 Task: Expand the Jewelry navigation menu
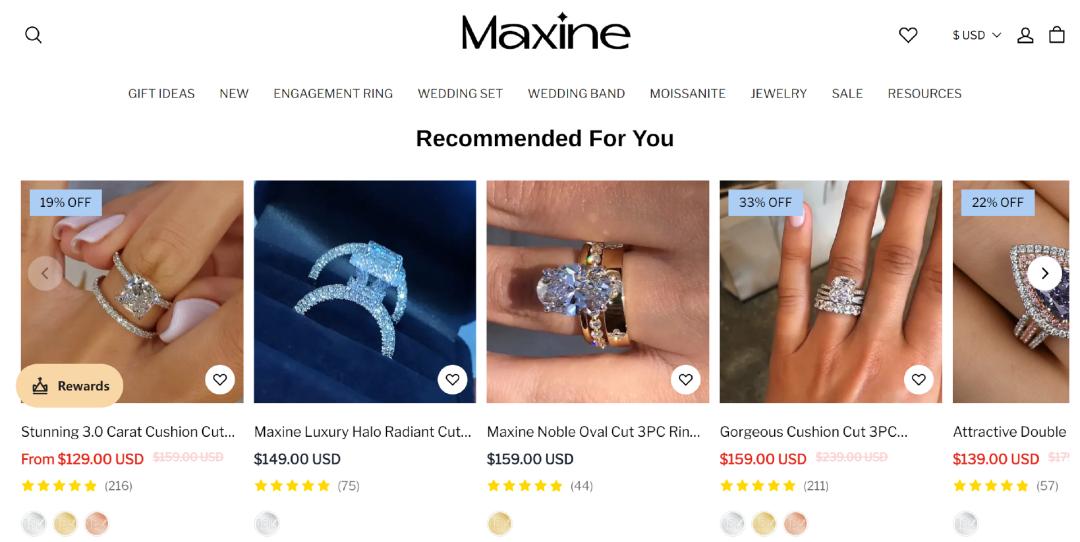pos(778,94)
